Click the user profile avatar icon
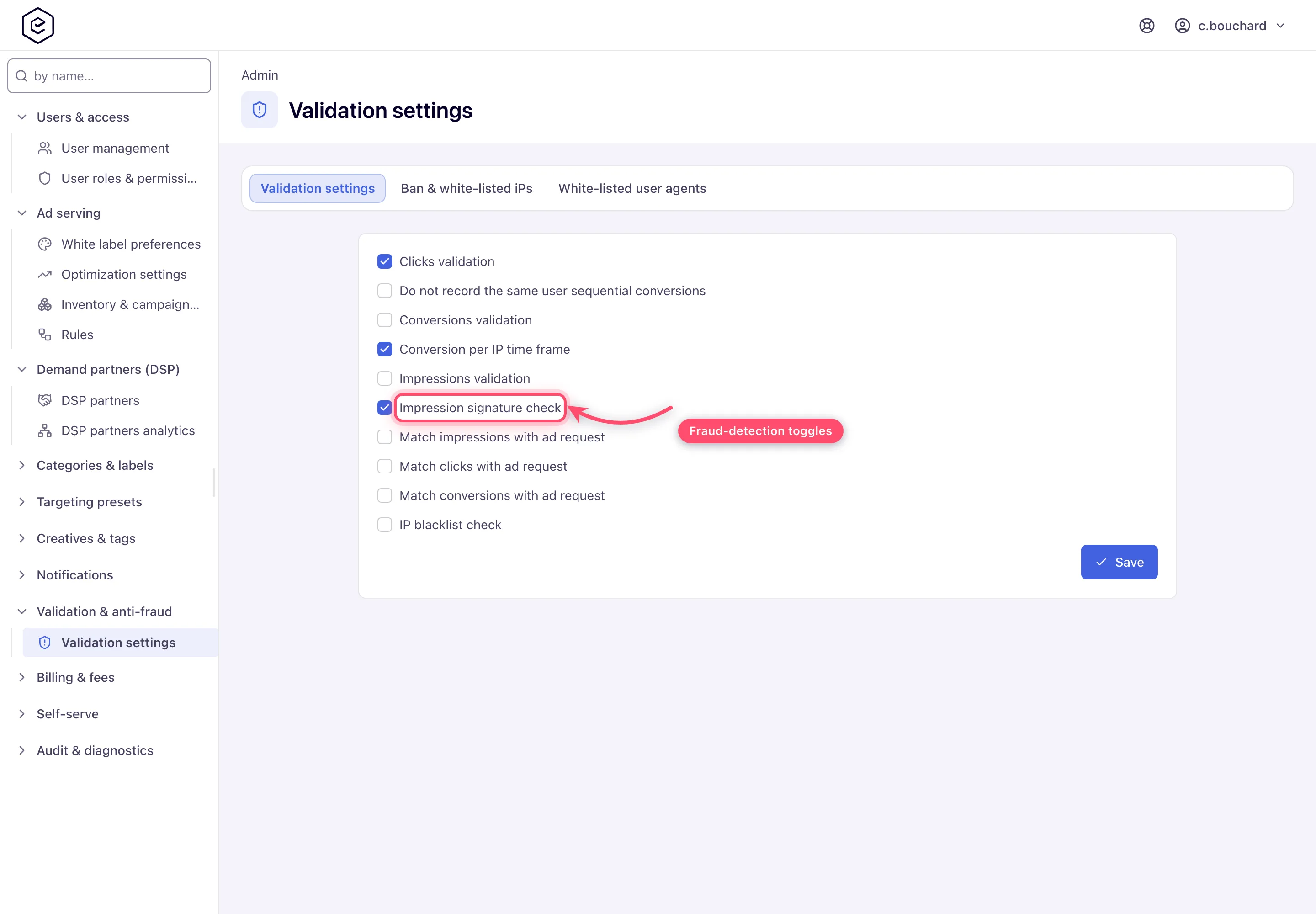The image size is (1316, 914). point(1182,26)
